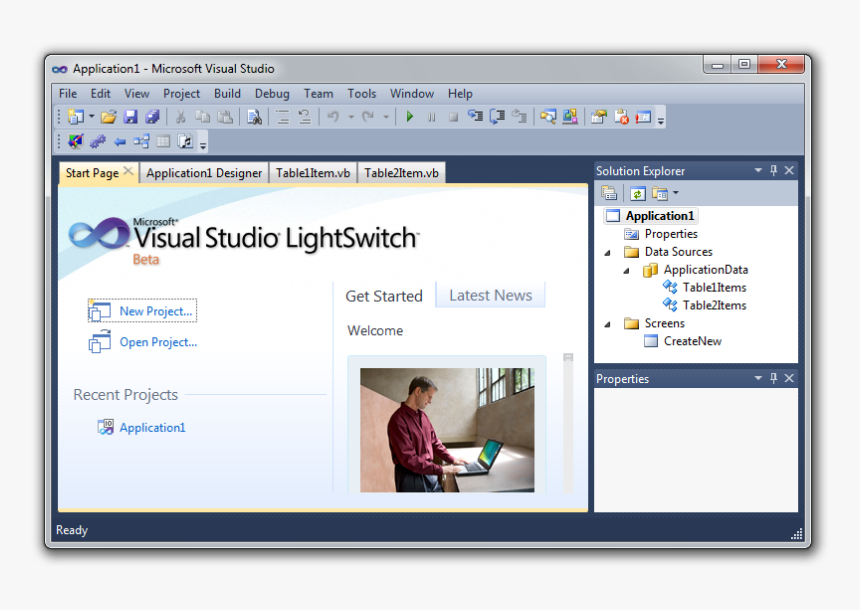Screen dimensions: 860x610
Task: Click the Save All stacked-disks icon
Action: point(152,116)
